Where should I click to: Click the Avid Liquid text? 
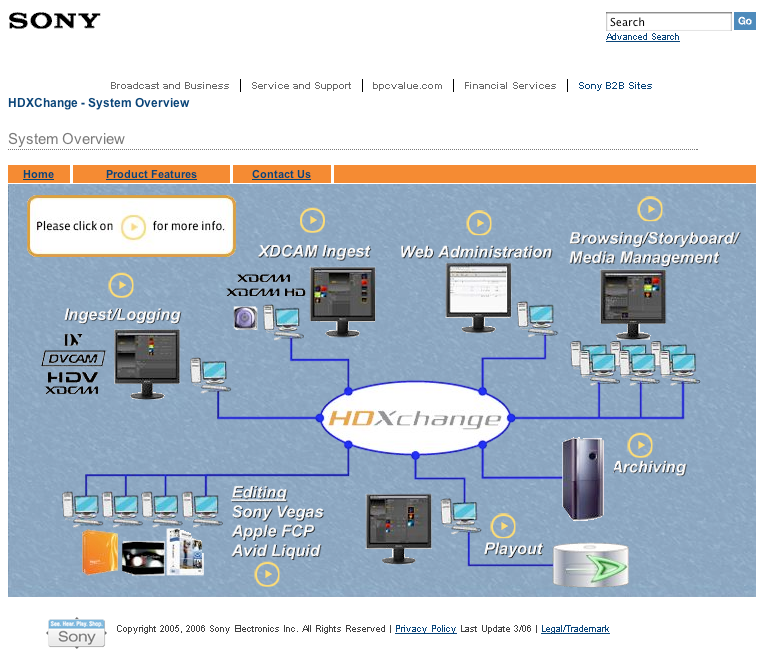click(276, 550)
